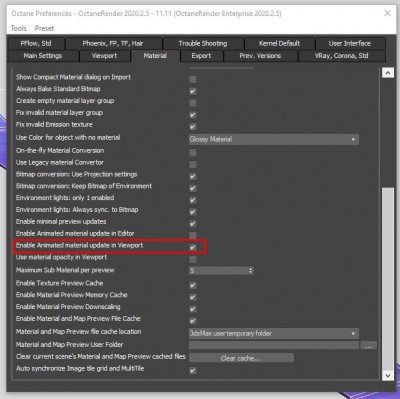Switch to the Viewport tab
Viewport: 400px width, 399px height.
[x=104, y=56]
